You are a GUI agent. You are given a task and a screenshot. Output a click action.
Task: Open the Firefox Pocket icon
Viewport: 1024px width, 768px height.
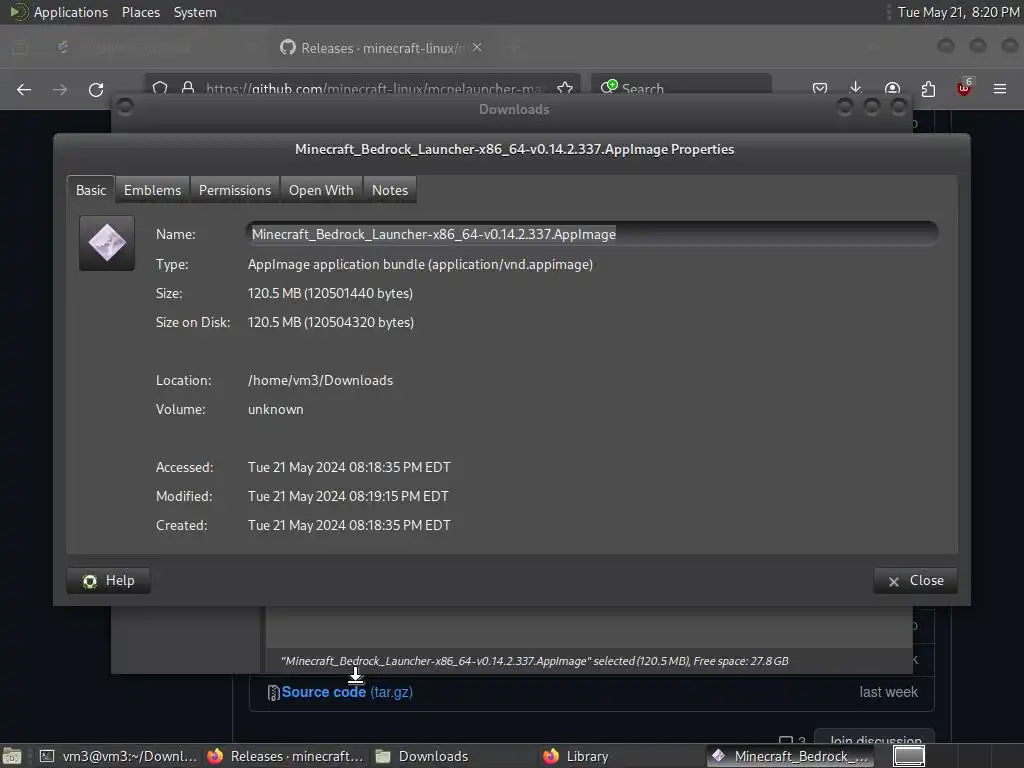tap(820, 88)
